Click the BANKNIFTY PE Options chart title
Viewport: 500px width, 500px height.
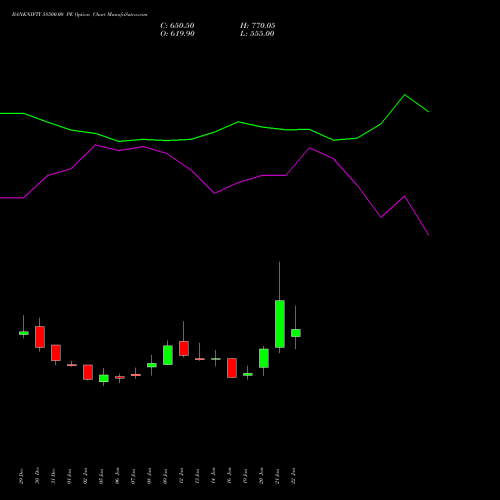tap(79, 15)
